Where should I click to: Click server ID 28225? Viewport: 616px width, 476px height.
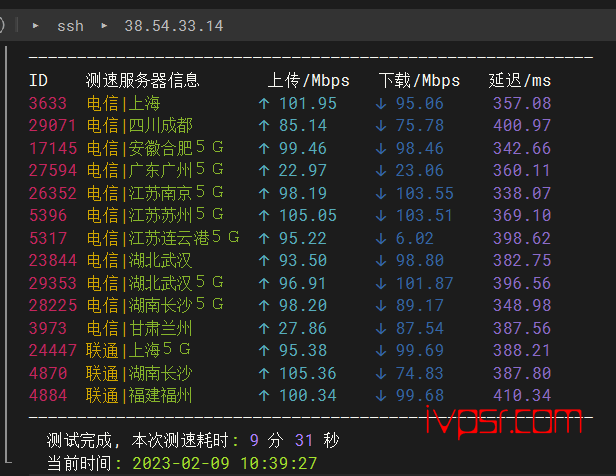click(53, 305)
